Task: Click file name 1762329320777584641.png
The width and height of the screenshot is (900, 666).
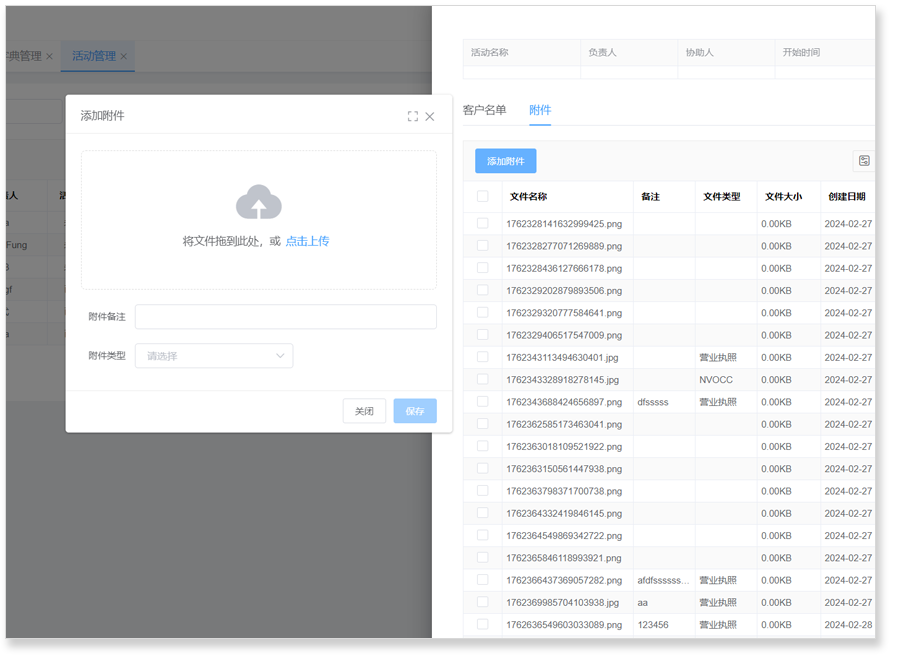Action: click(564, 313)
